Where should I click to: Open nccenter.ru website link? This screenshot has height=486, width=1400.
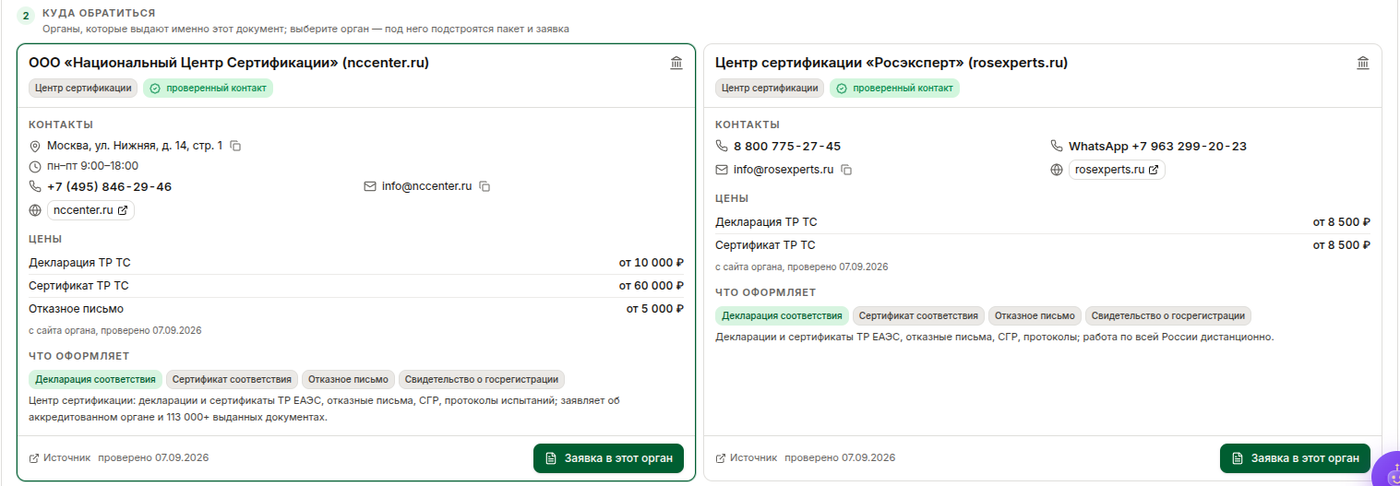click(90, 210)
